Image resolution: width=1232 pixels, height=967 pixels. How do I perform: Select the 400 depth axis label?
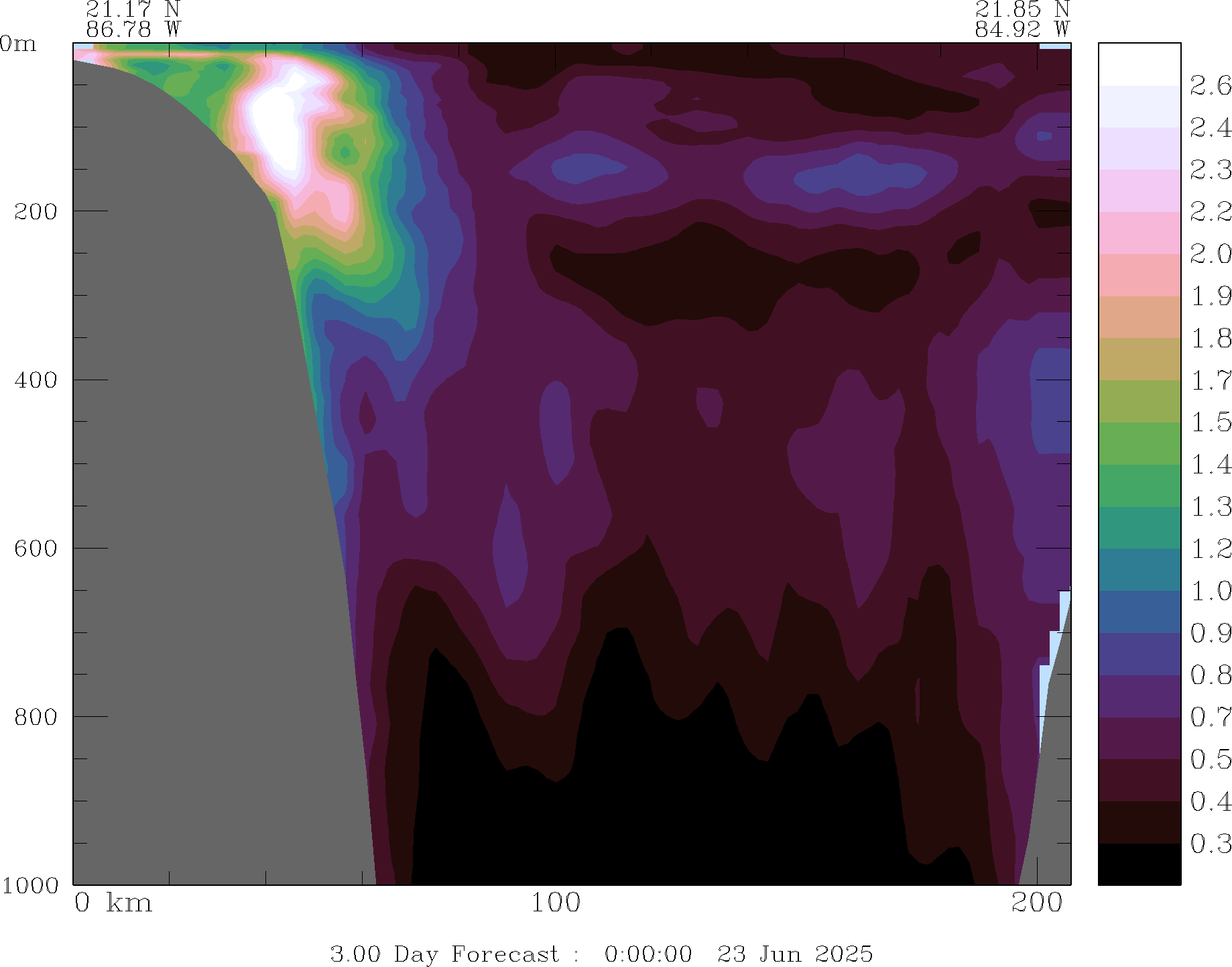(36, 380)
